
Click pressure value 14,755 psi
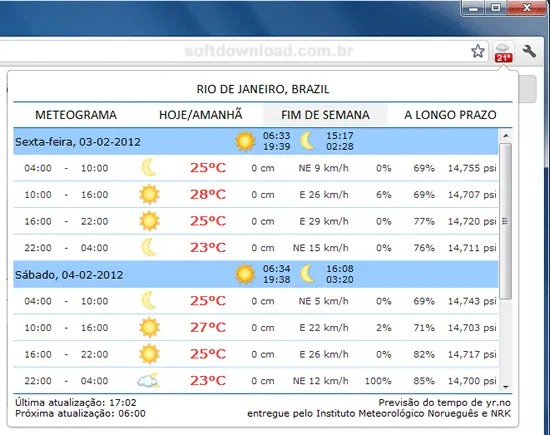(472, 168)
